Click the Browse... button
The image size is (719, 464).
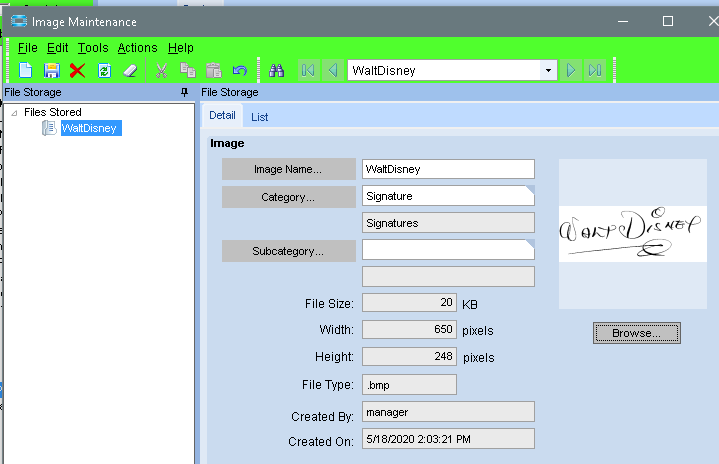point(636,333)
